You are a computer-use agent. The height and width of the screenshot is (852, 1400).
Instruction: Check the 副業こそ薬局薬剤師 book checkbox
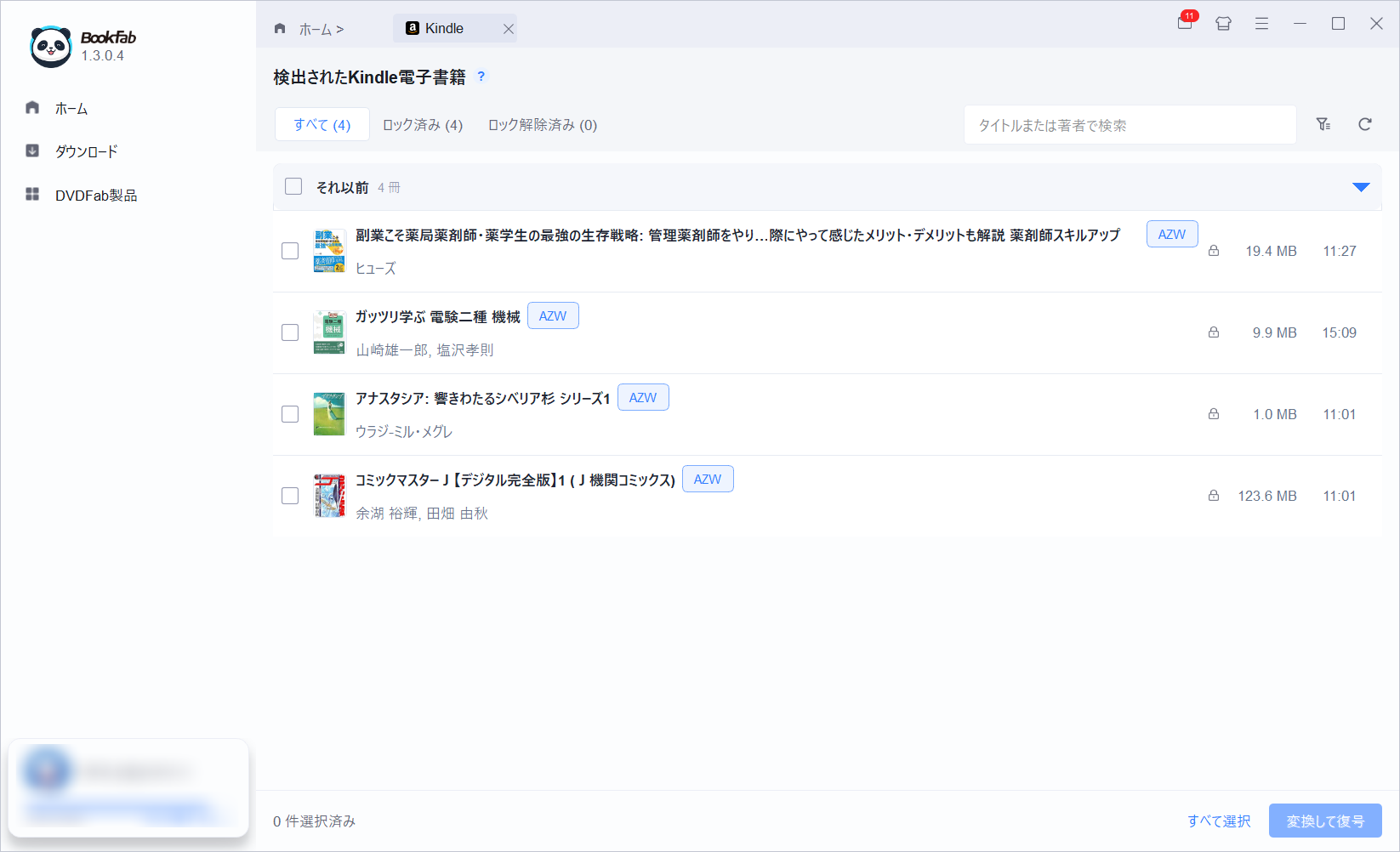tap(290, 251)
